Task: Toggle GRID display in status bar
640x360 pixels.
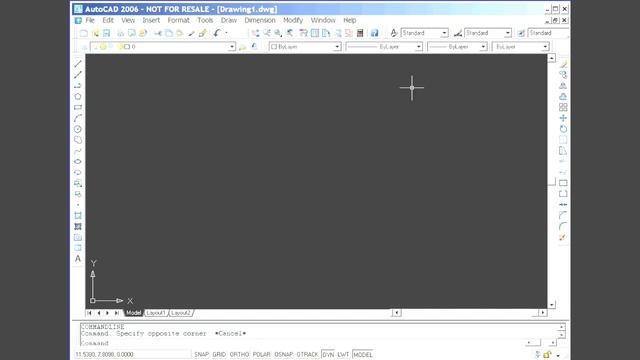Action: click(x=219, y=354)
